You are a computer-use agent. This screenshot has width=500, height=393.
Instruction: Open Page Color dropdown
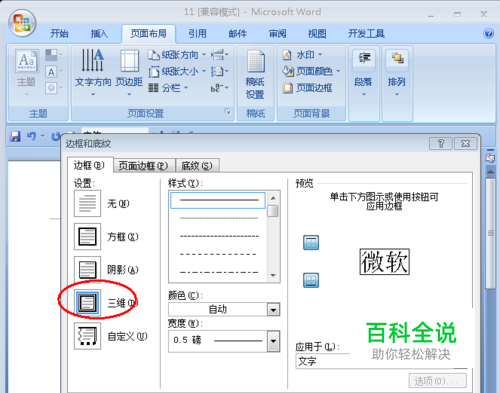pyautogui.click(x=311, y=71)
